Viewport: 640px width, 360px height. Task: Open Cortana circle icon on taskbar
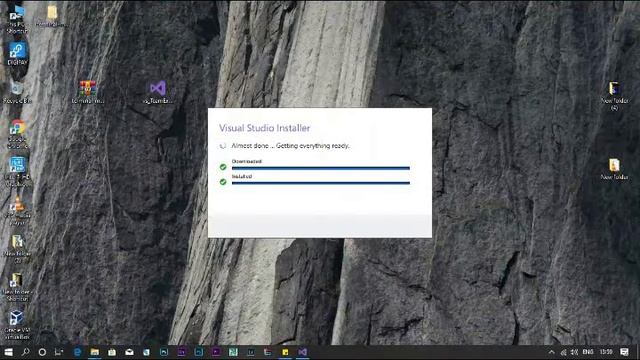pos(42,352)
